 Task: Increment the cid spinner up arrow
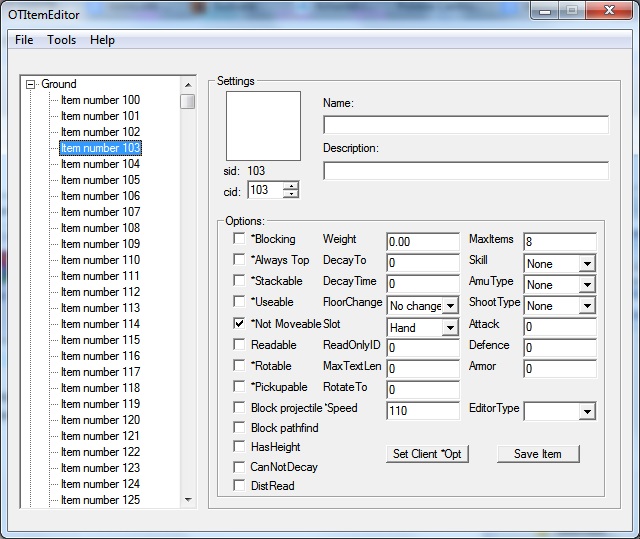tap(291, 186)
